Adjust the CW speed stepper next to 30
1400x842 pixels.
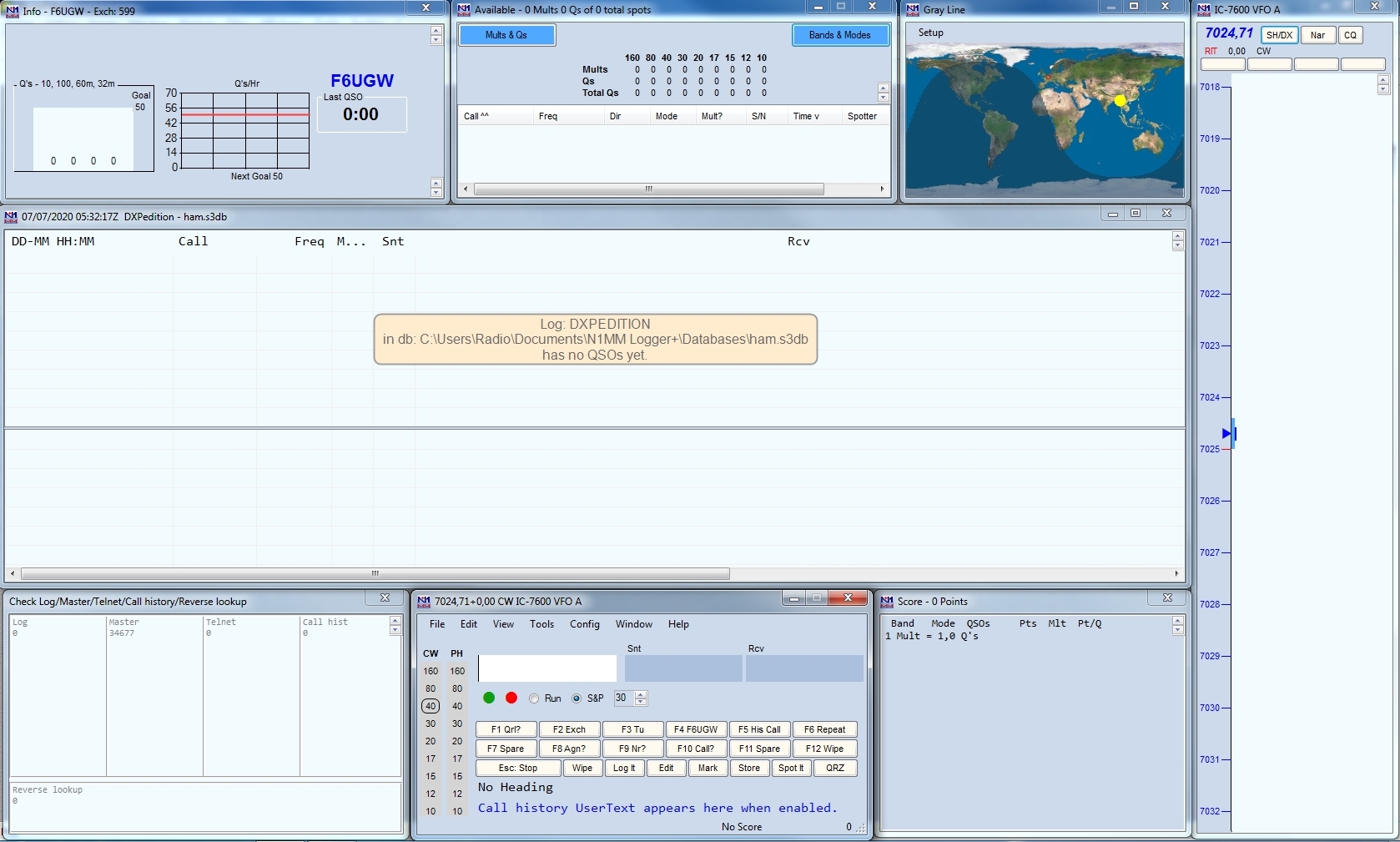tap(641, 698)
